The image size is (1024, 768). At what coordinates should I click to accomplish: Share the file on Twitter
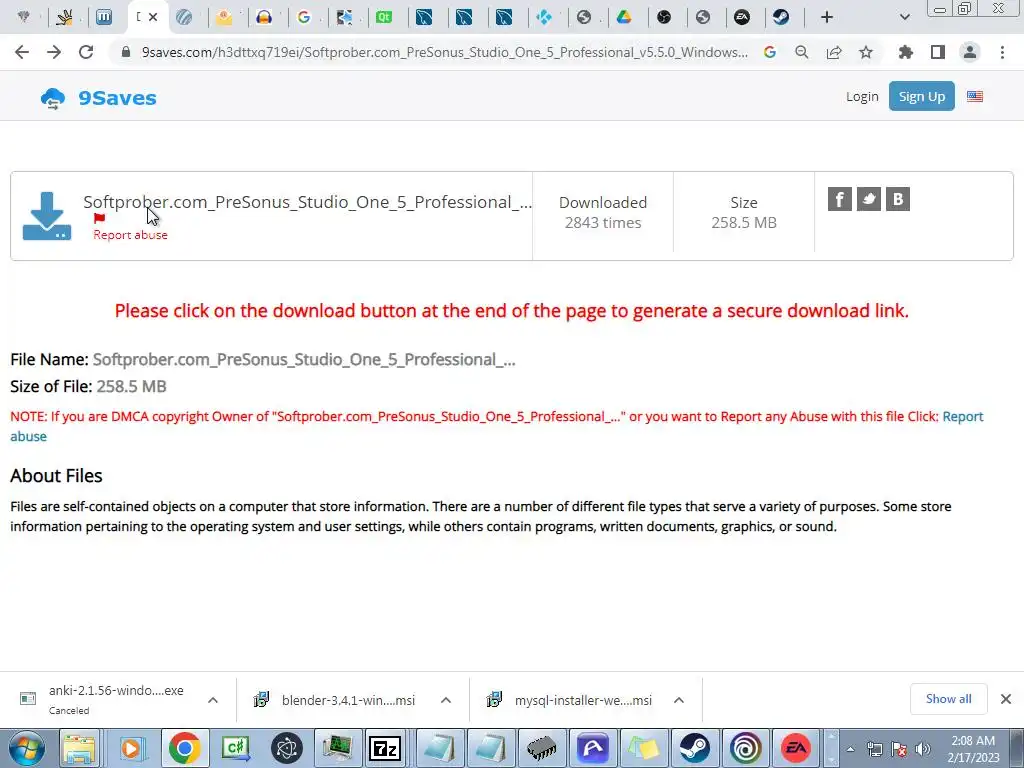(x=869, y=199)
